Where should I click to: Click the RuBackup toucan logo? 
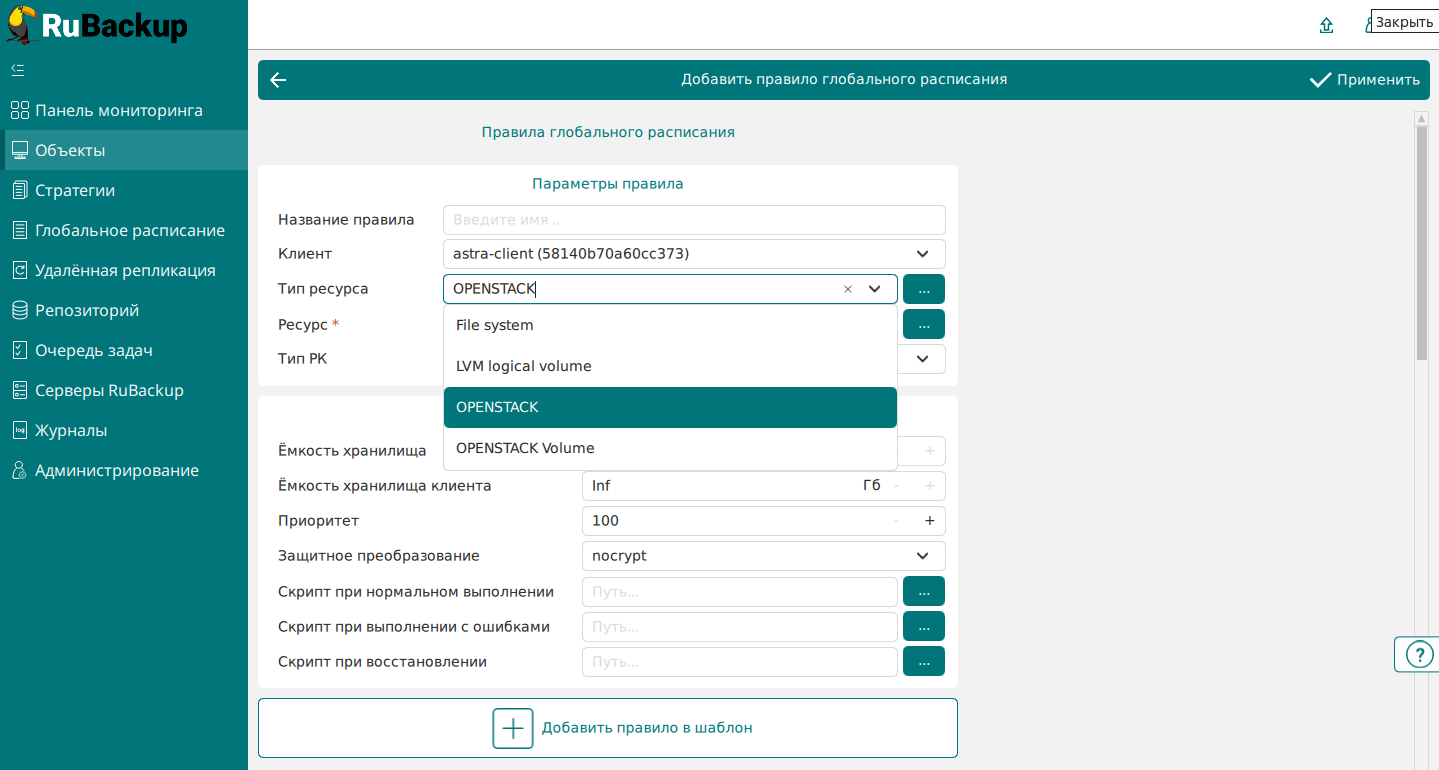(22, 25)
